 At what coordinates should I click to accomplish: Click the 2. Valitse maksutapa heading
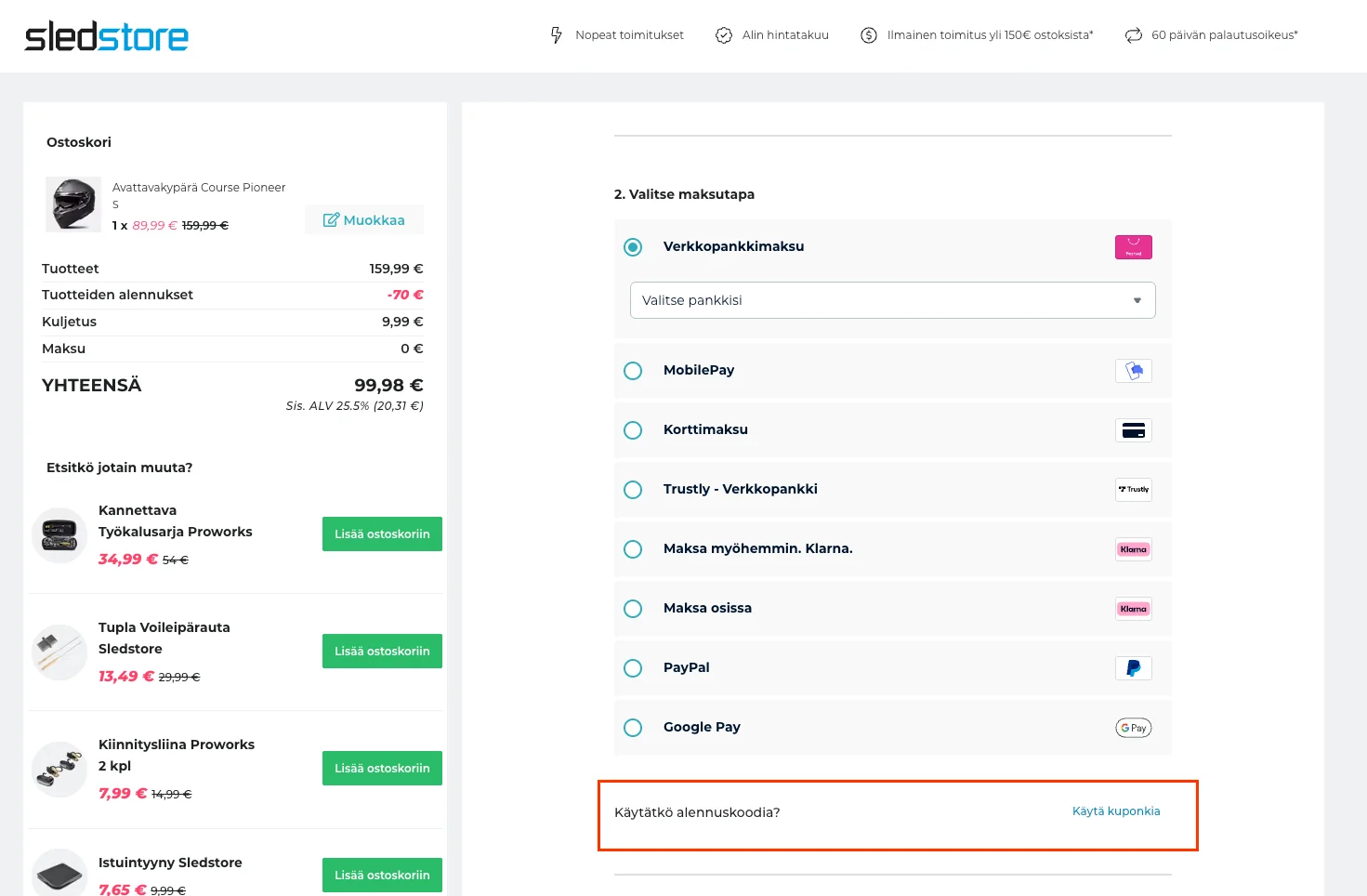pos(684,194)
